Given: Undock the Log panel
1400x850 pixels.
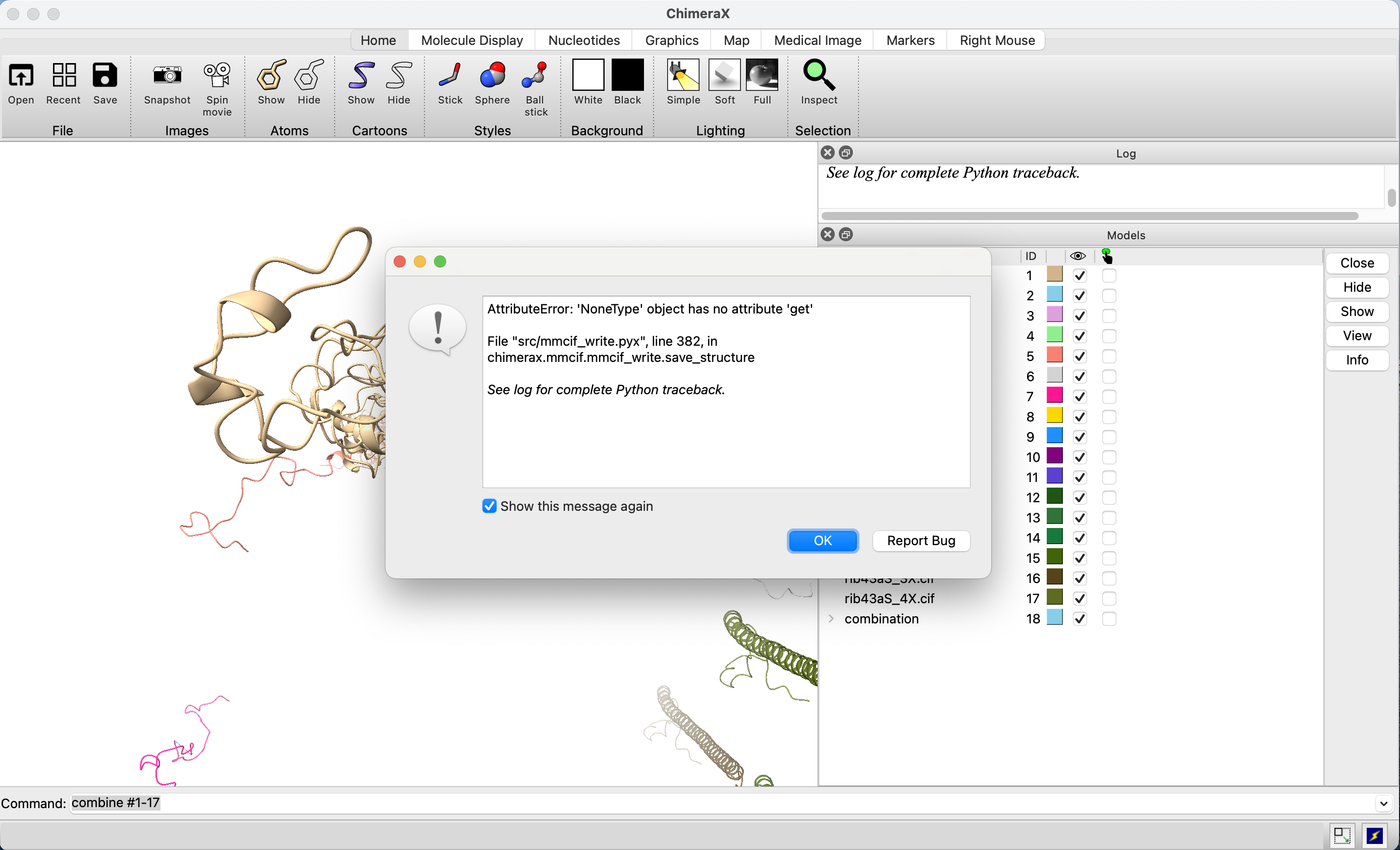Looking at the screenshot, I should [845, 153].
